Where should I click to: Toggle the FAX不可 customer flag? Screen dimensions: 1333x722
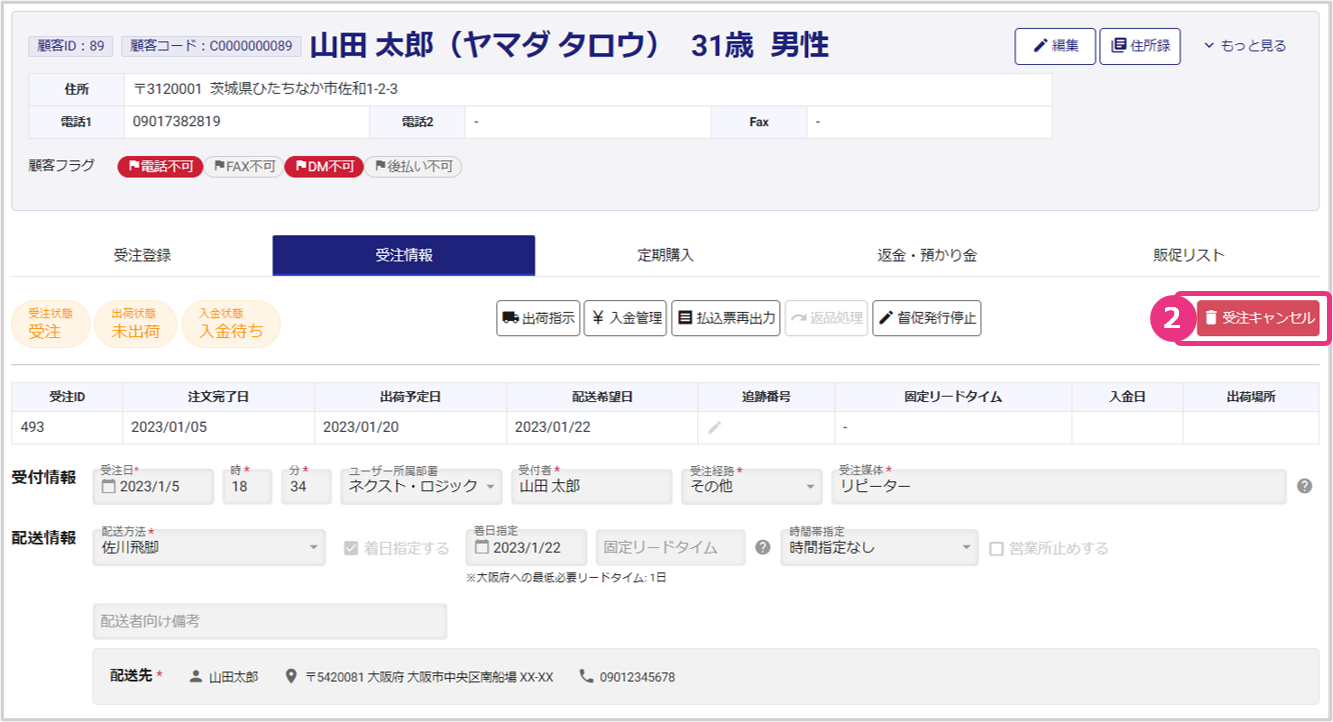tap(244, 167)
